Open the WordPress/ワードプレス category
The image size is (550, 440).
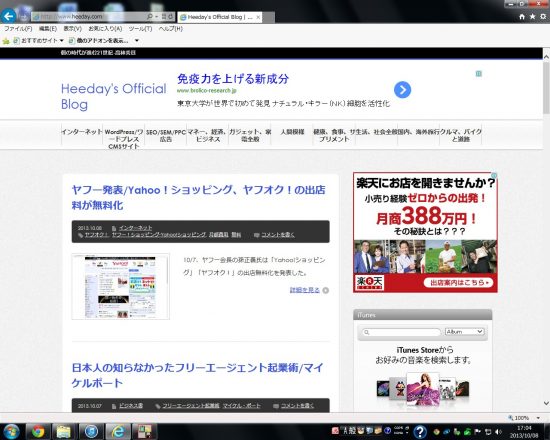[x=124, y=139]
